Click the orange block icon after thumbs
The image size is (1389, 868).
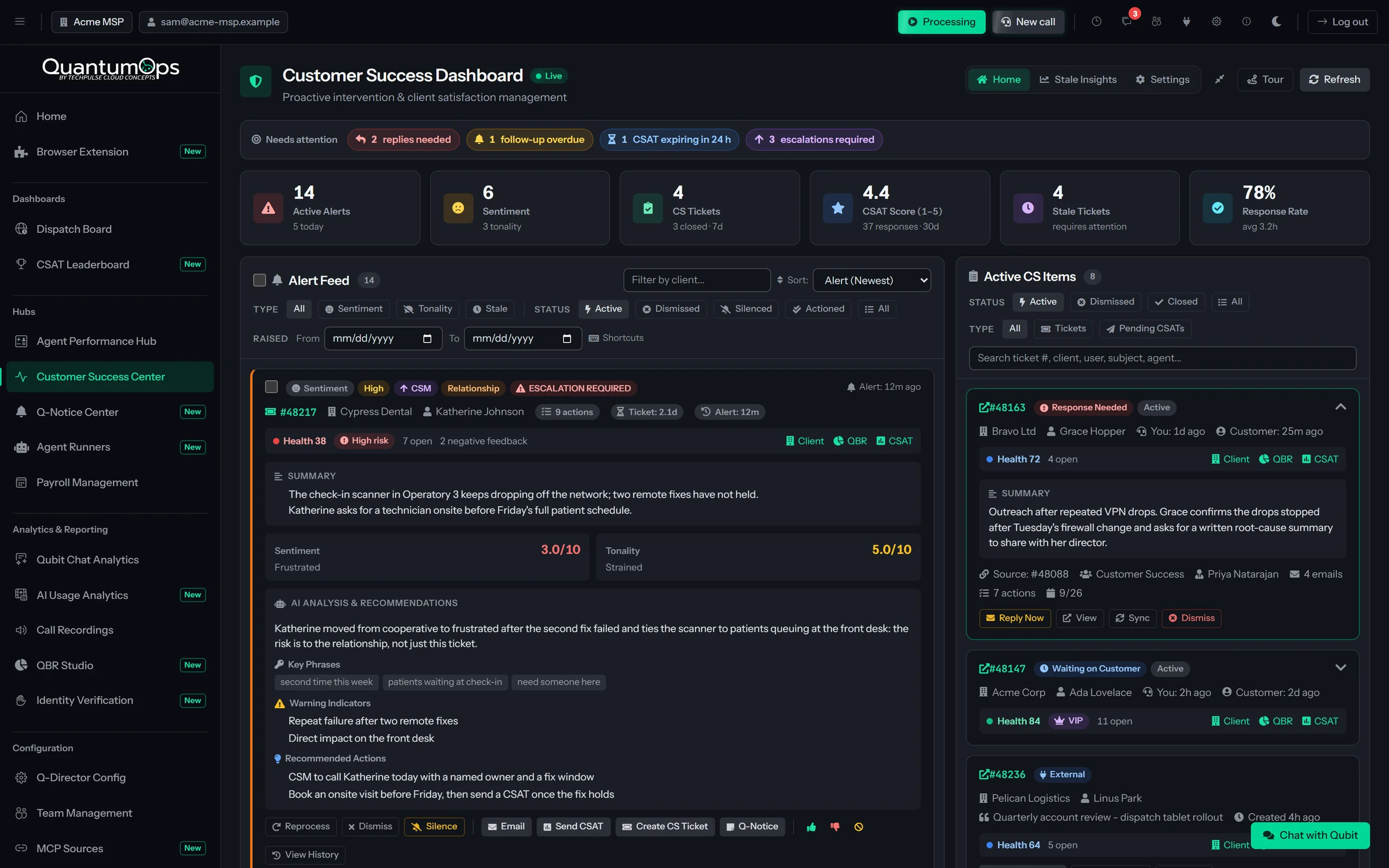[x=859, y=827]
